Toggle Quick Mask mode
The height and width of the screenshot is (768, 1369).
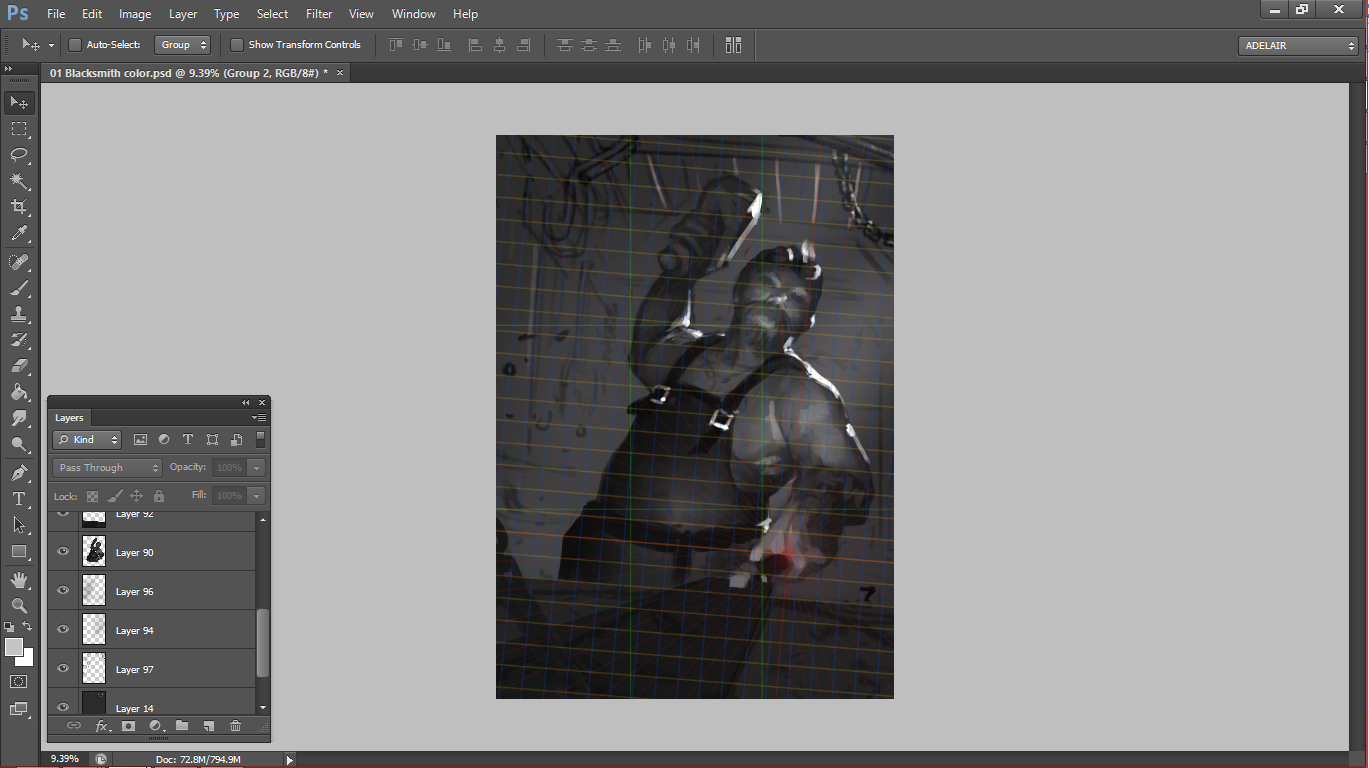(x=19, y=682)
